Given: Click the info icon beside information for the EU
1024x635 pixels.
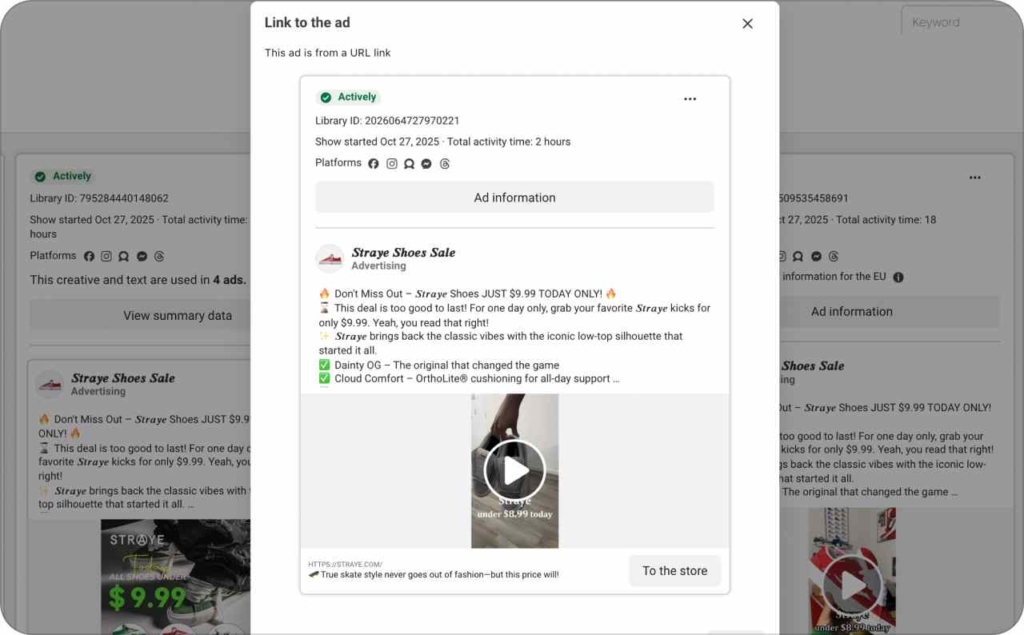Looking at the screenshot, I should click(x=898, y=277).
